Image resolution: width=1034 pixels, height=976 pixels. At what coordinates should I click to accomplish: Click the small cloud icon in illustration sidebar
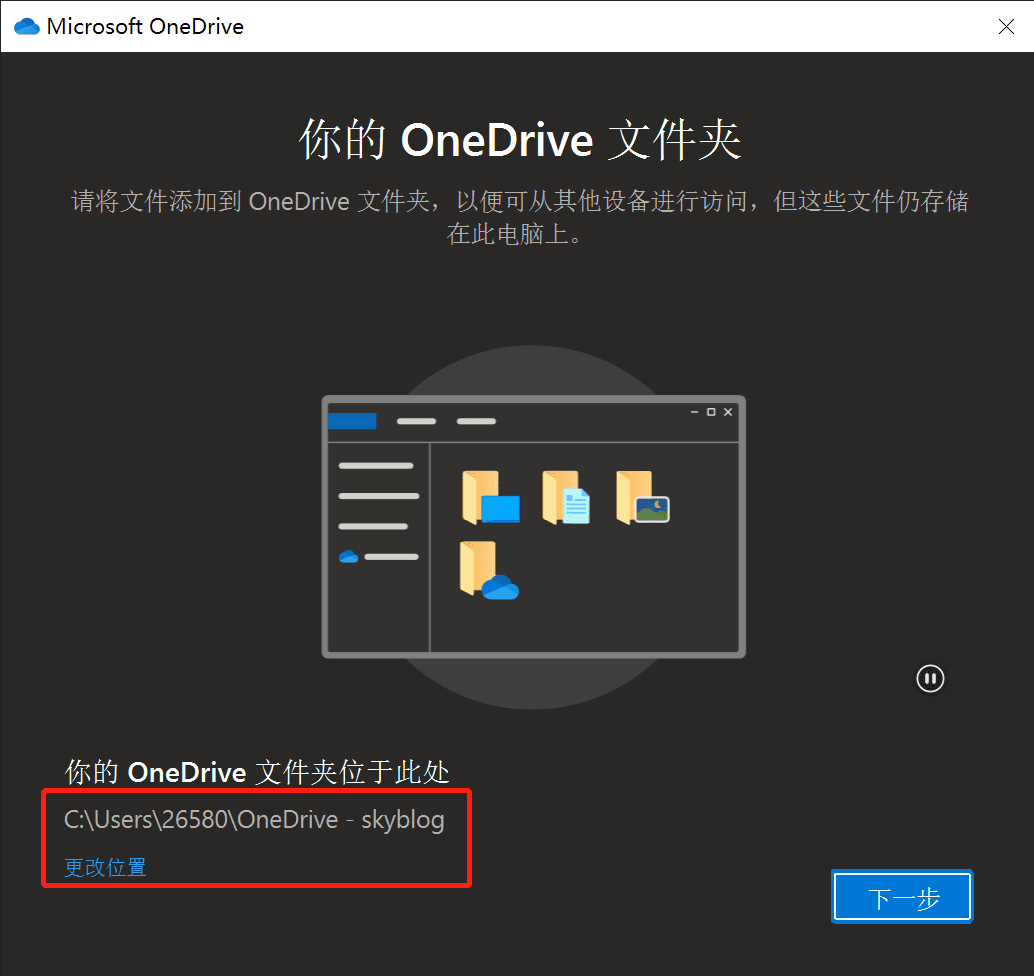coord(348,556)
